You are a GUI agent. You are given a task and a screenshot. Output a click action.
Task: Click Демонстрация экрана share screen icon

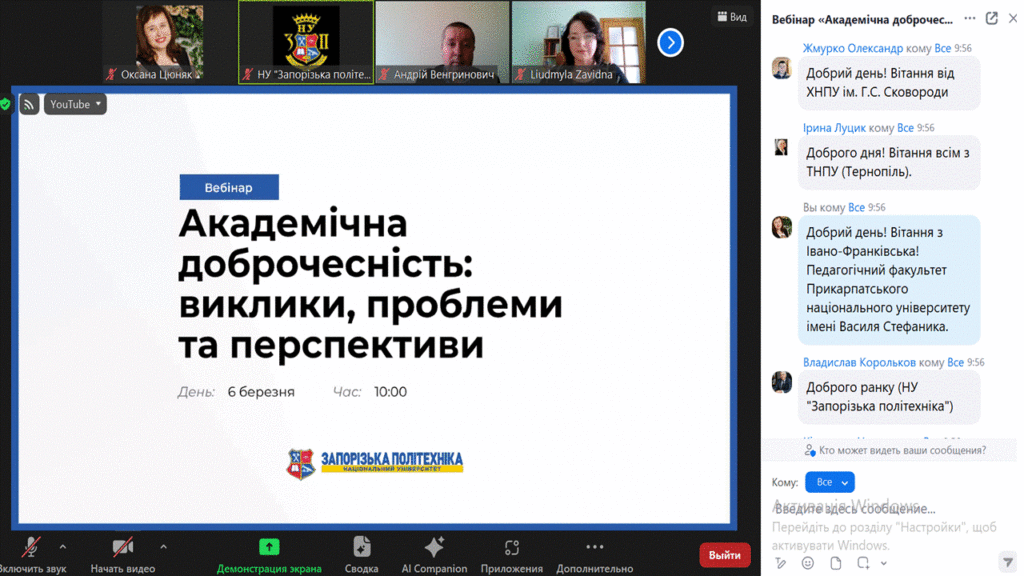pyautogui.click(x=269, y=547)
